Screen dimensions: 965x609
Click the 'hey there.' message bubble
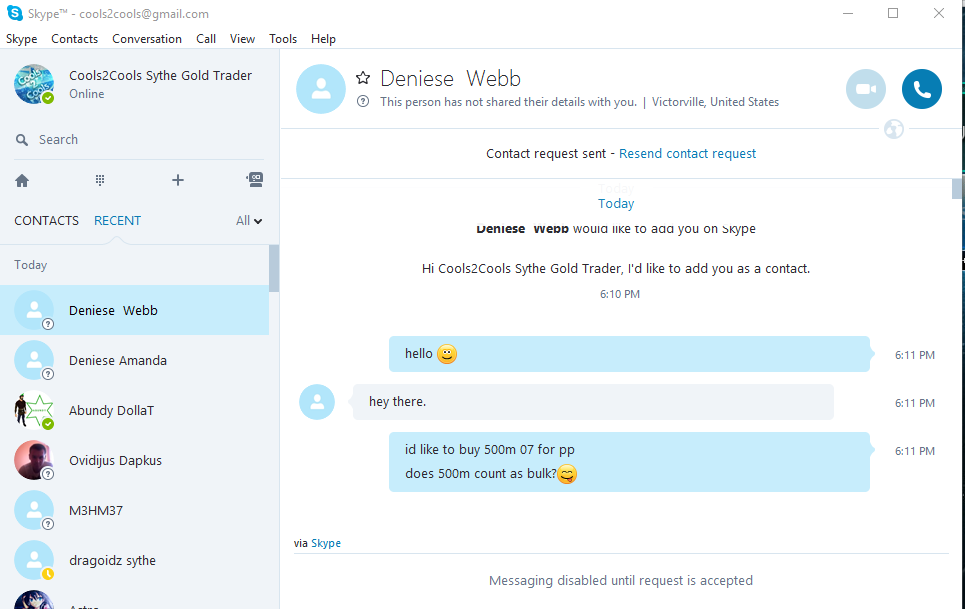pyautogui.click(x=593, y=402)
